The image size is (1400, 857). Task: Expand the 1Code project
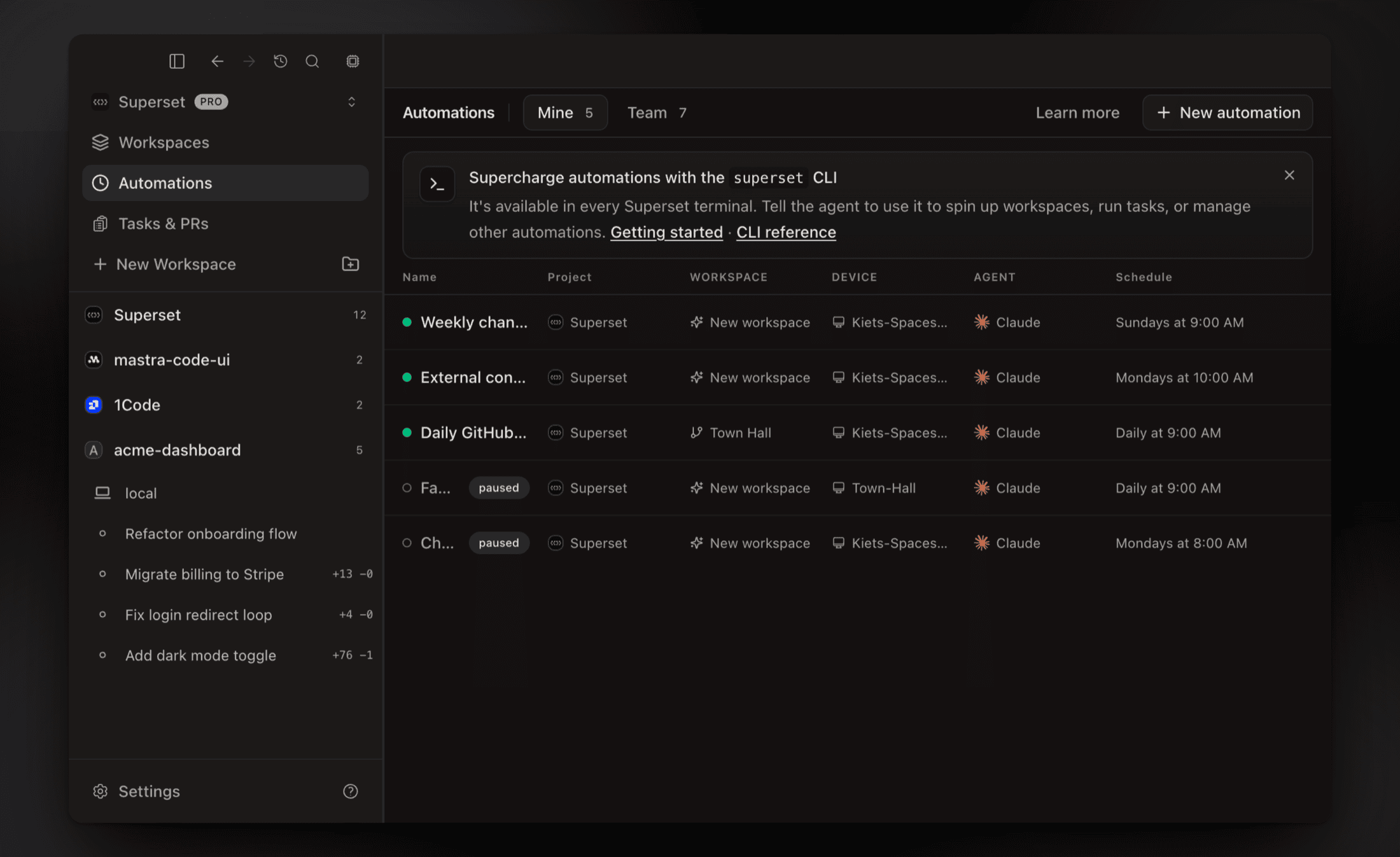[225, 405]
